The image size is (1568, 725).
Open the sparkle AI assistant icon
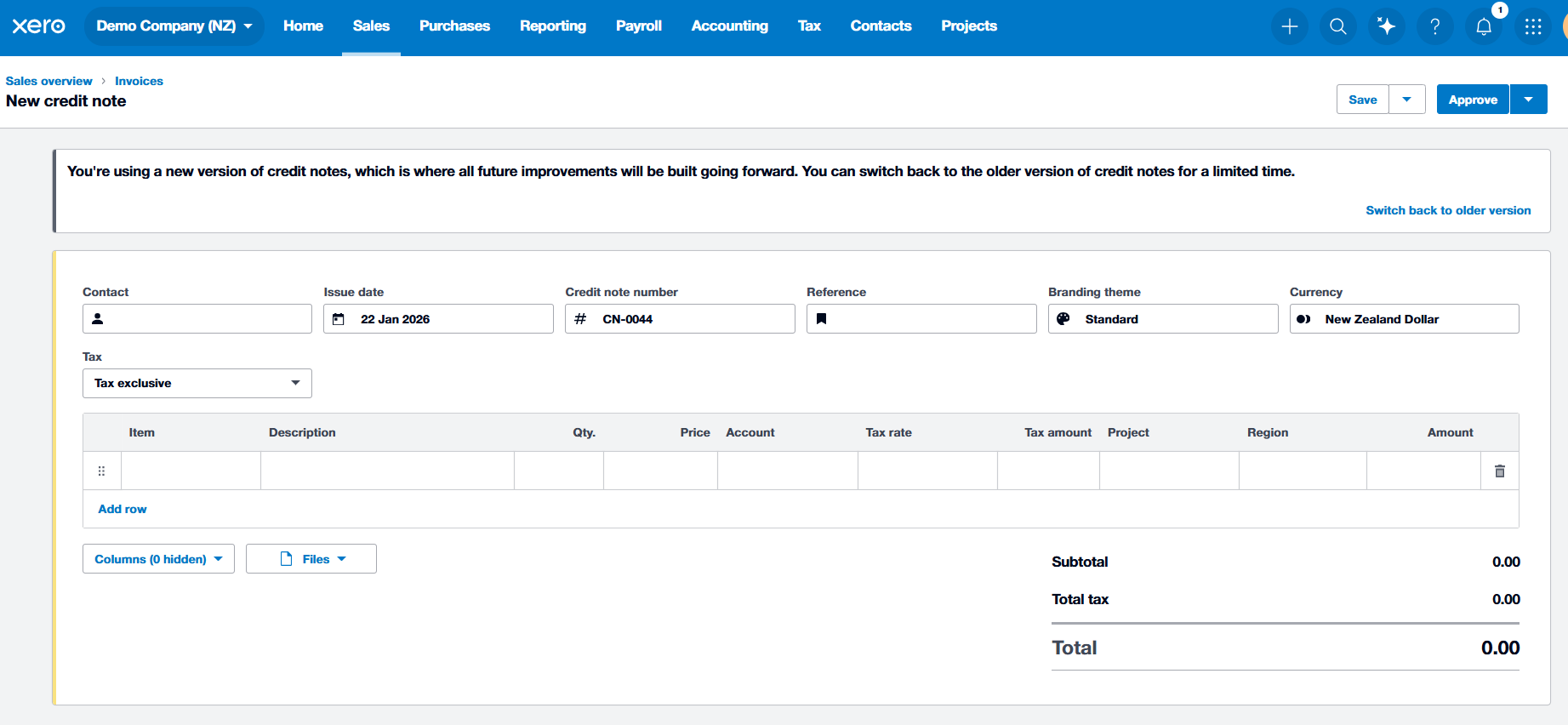1386,26
